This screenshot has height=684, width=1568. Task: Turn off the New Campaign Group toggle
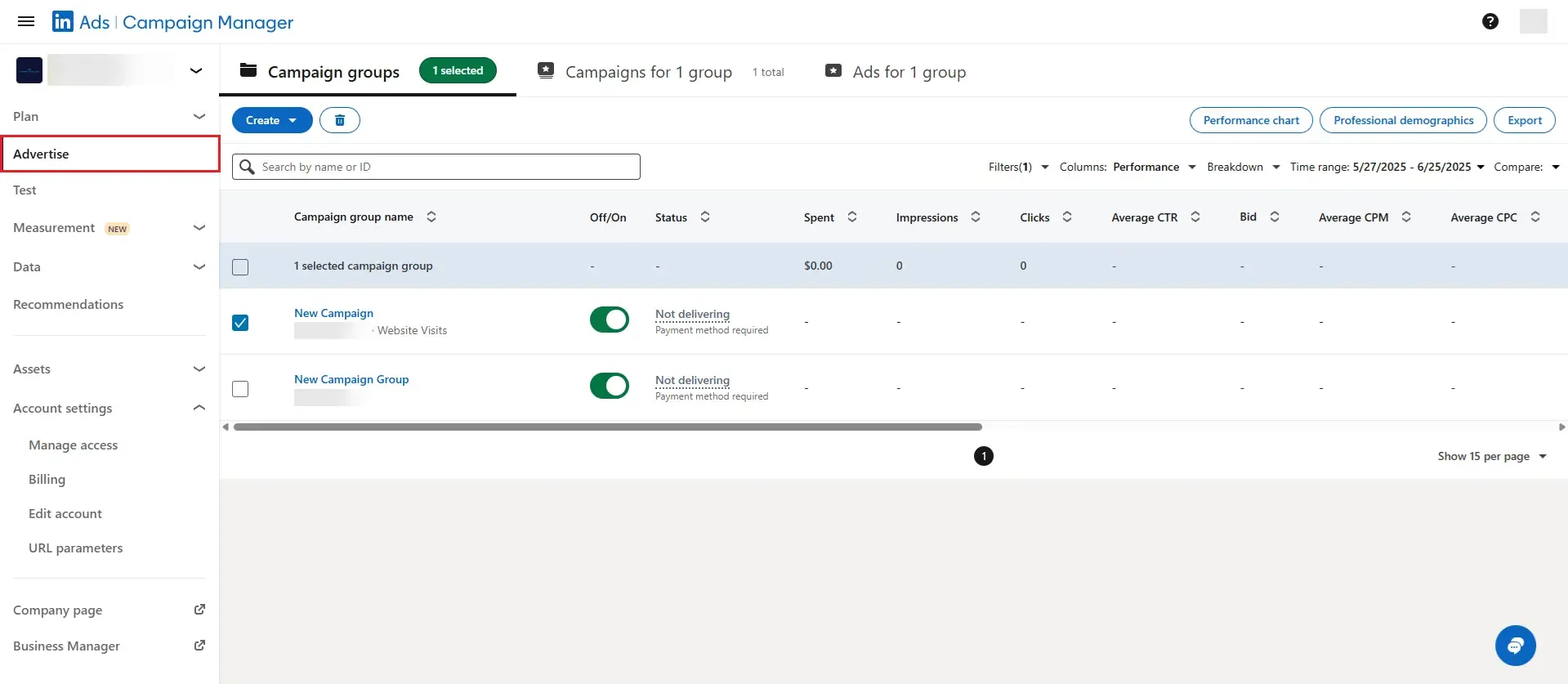(610, 386)
